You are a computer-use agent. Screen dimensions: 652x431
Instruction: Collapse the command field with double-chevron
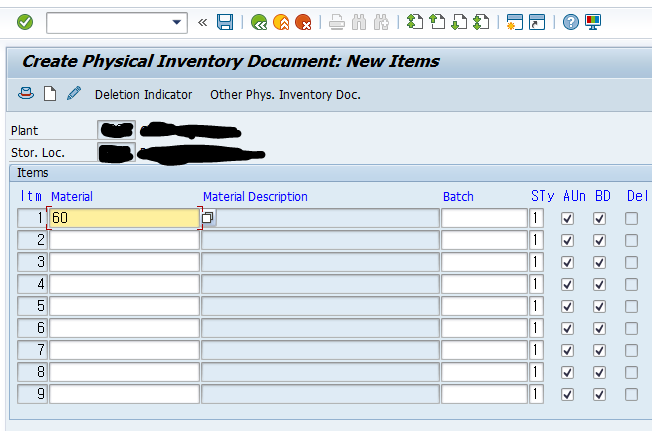point(203,22)
